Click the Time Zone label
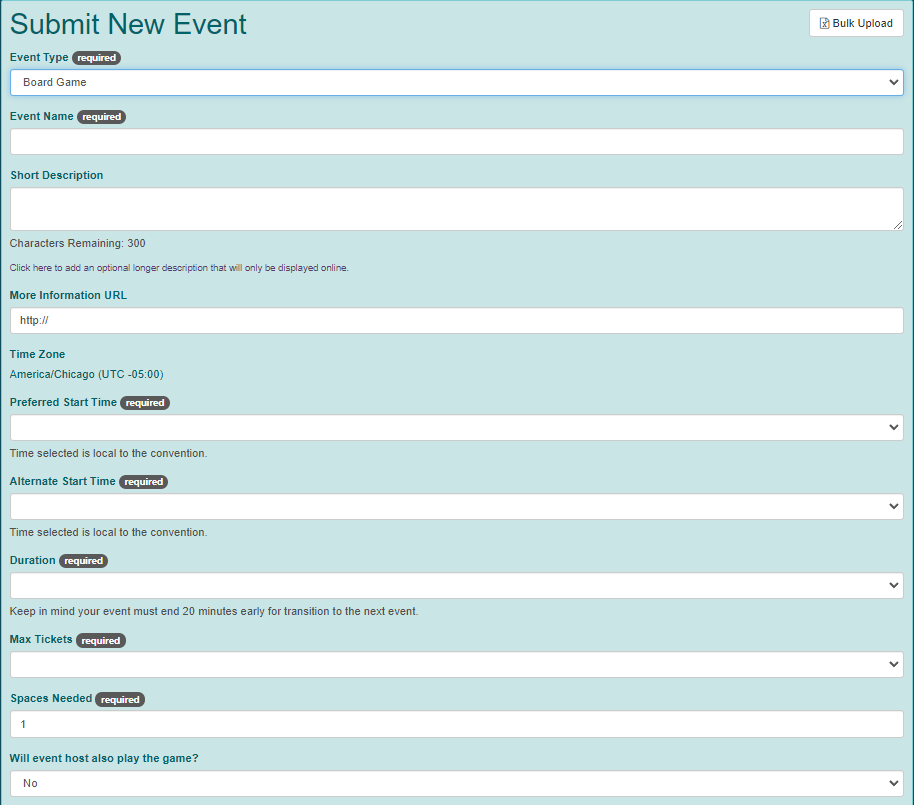 click(37, 354)
